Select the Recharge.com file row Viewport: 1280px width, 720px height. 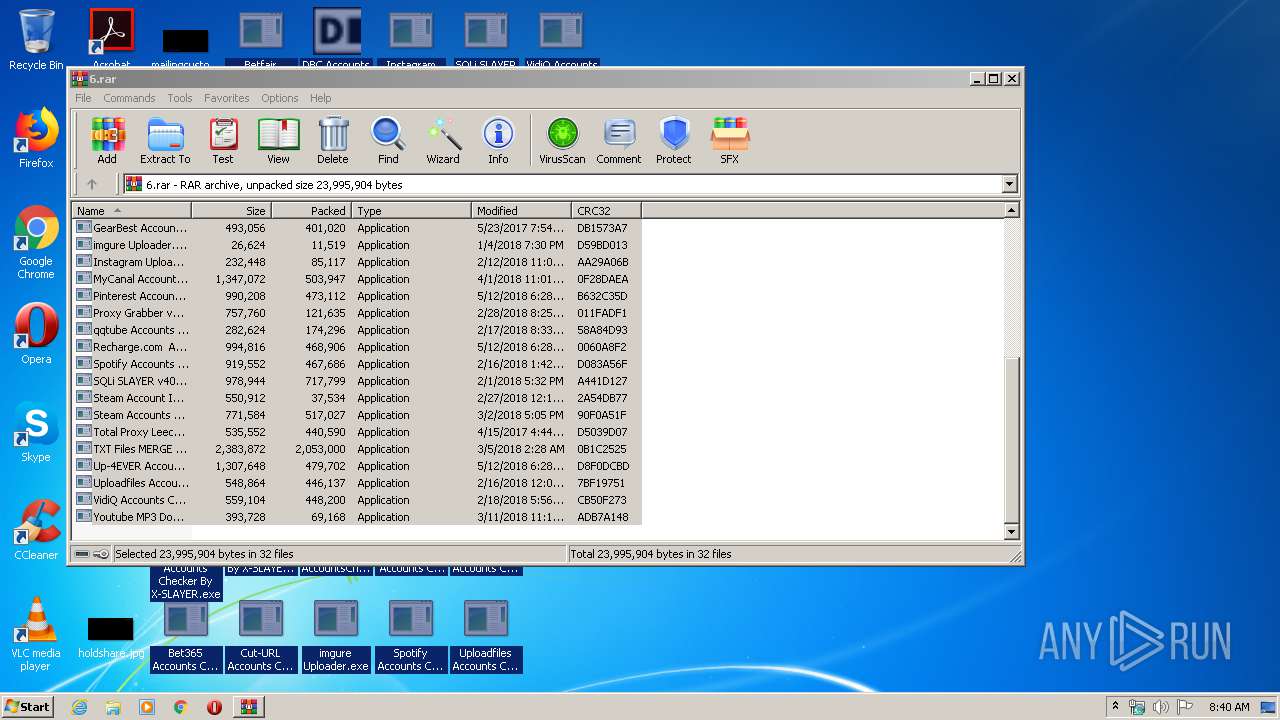point(357,347)
